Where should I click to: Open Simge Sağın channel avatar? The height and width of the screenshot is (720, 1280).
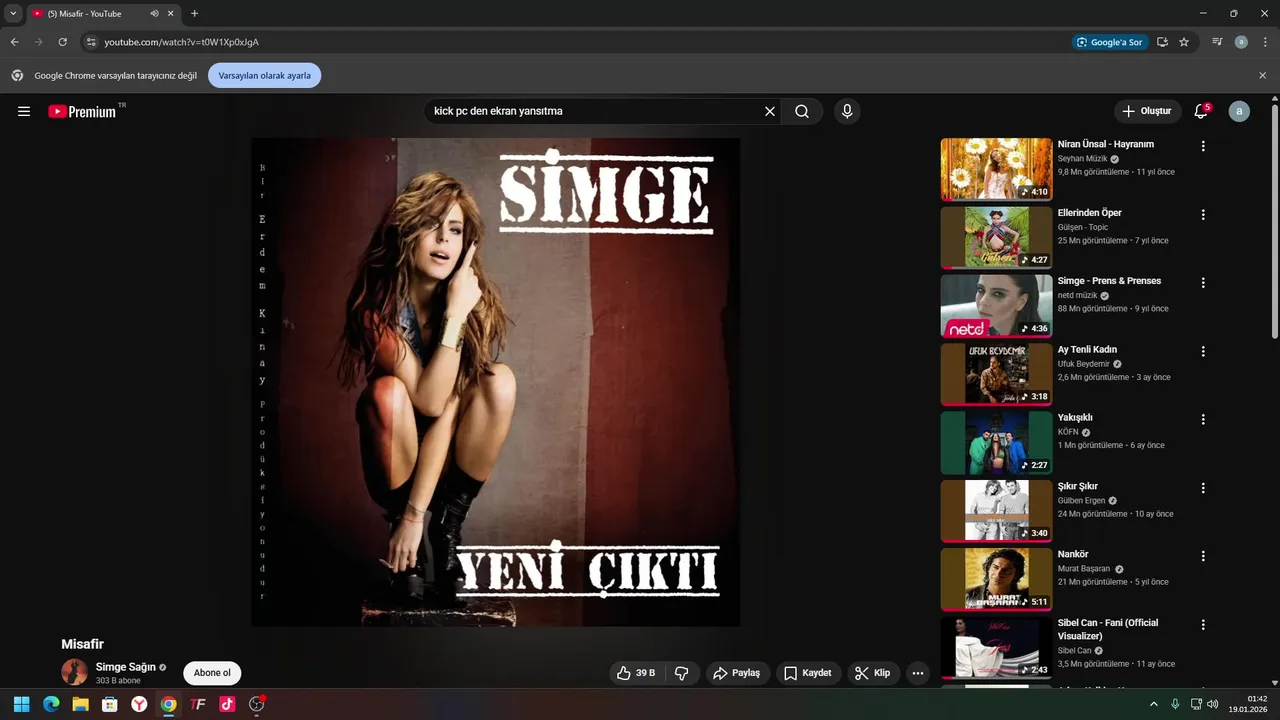point(74,672)
